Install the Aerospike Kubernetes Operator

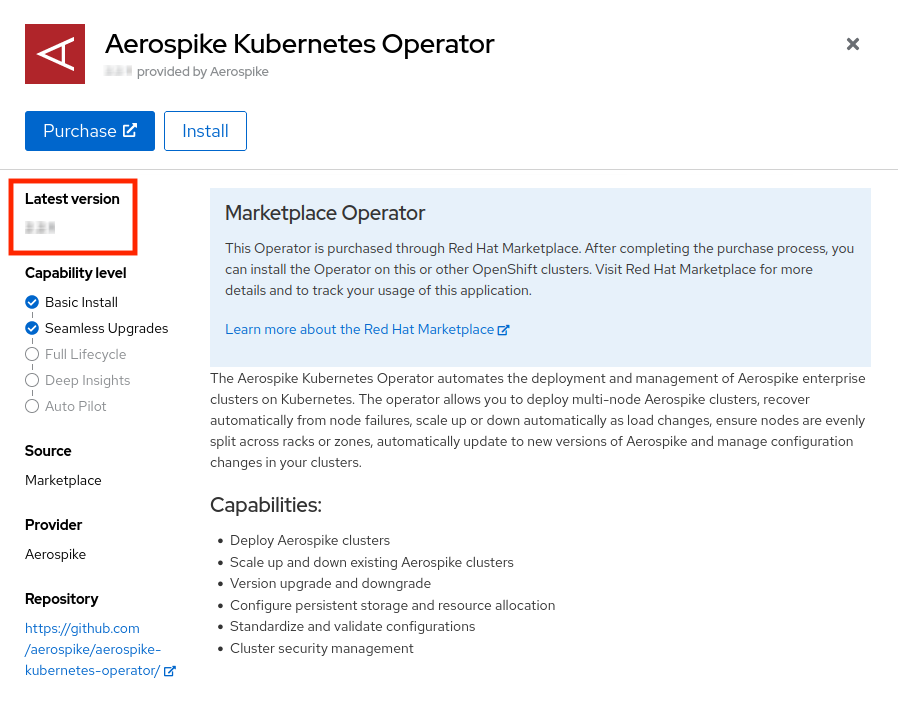click(x=205, y=131)
